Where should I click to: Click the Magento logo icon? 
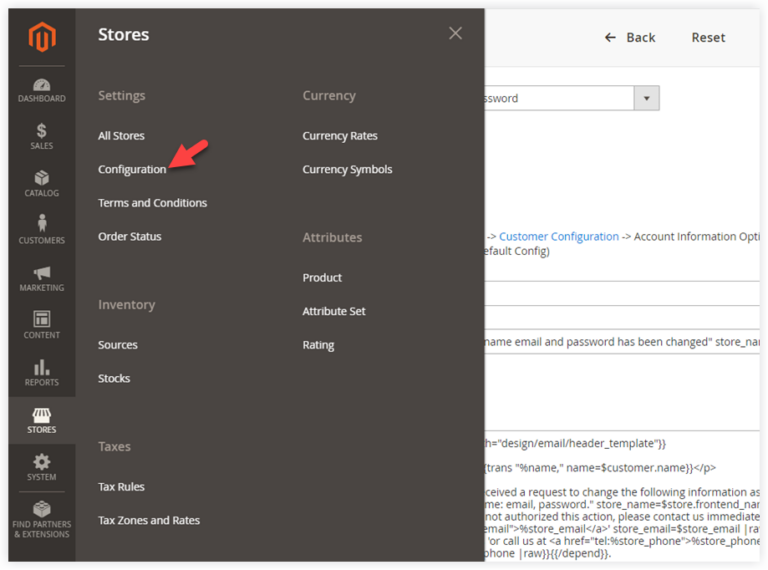point(42,38)
